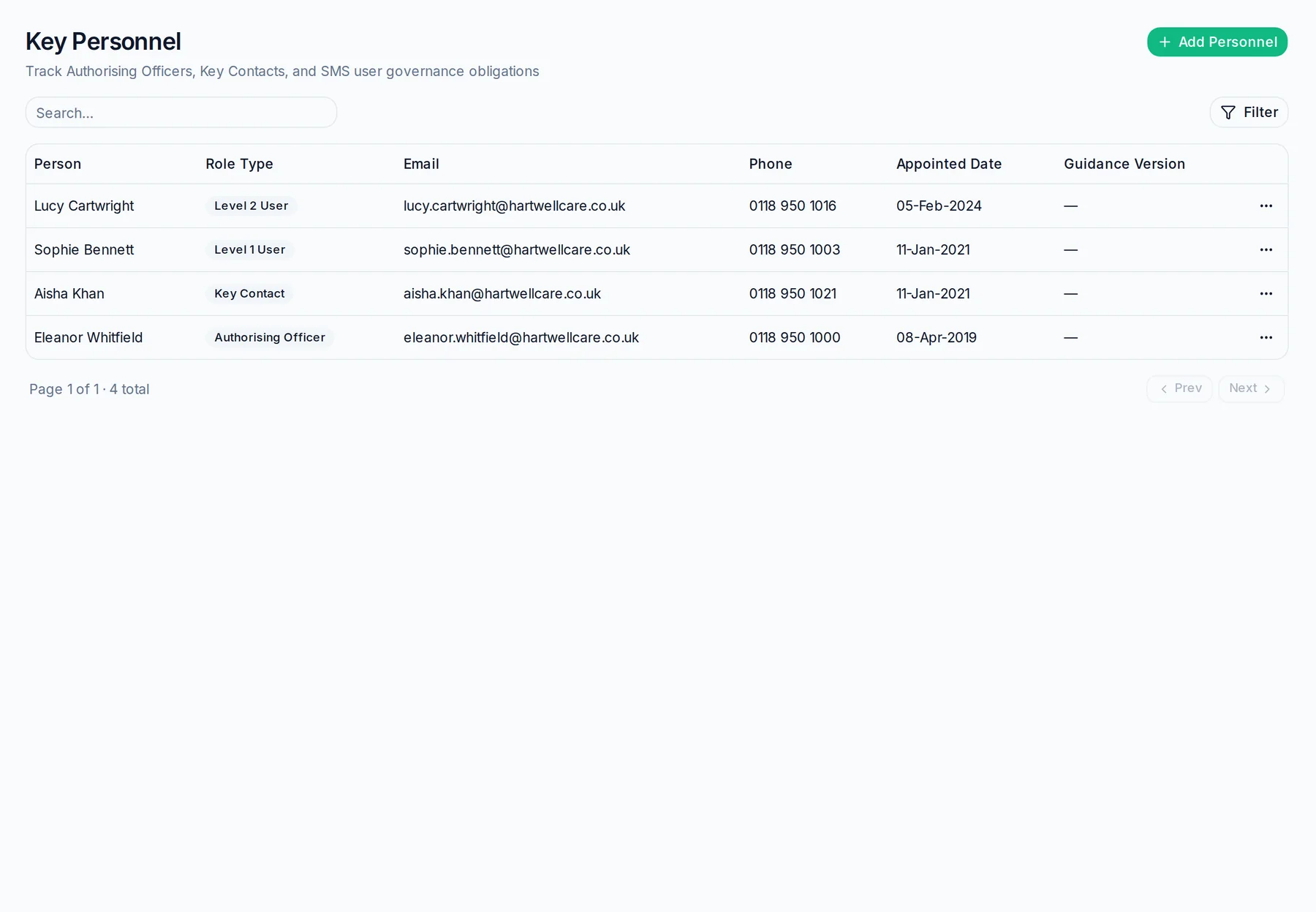Select the name Sophie Bennett
Screen dimensions: 1316x912
pos(84,250)
